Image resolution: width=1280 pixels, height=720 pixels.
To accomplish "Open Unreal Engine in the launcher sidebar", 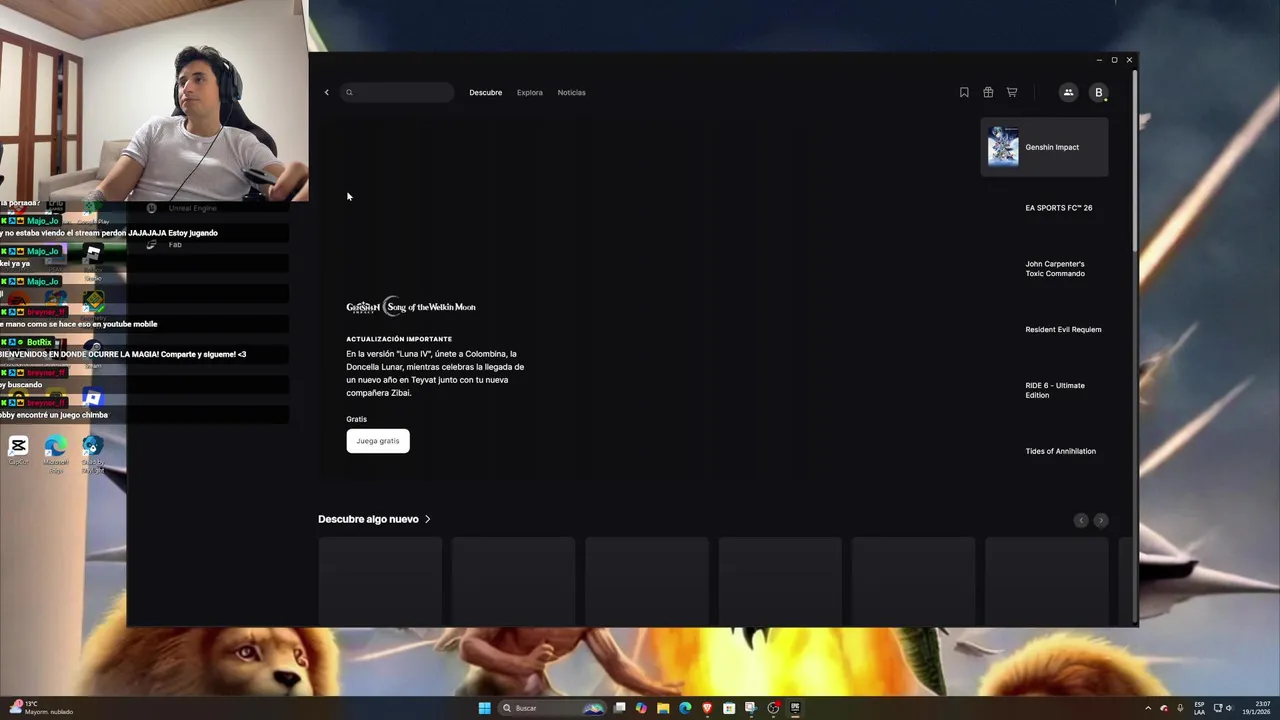I will (182, 208).
